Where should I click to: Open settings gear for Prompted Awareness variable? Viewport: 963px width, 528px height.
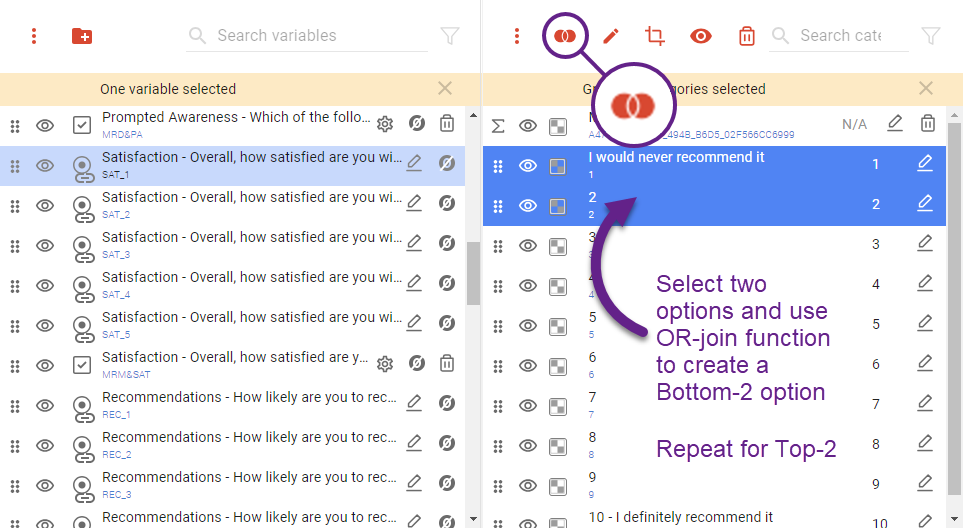coord(385,124)
